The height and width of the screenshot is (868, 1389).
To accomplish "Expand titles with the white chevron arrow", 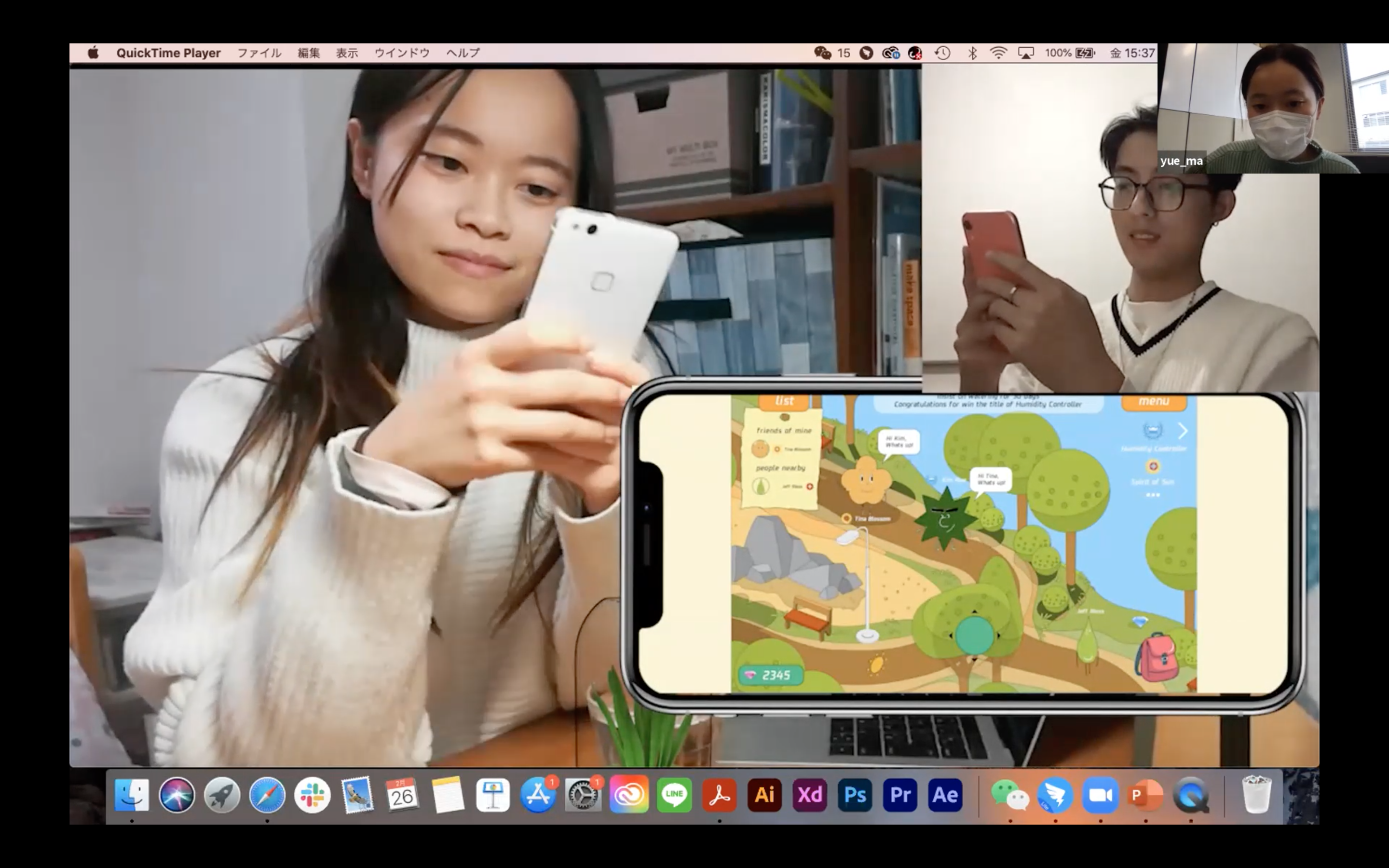I will (1183, 431).
